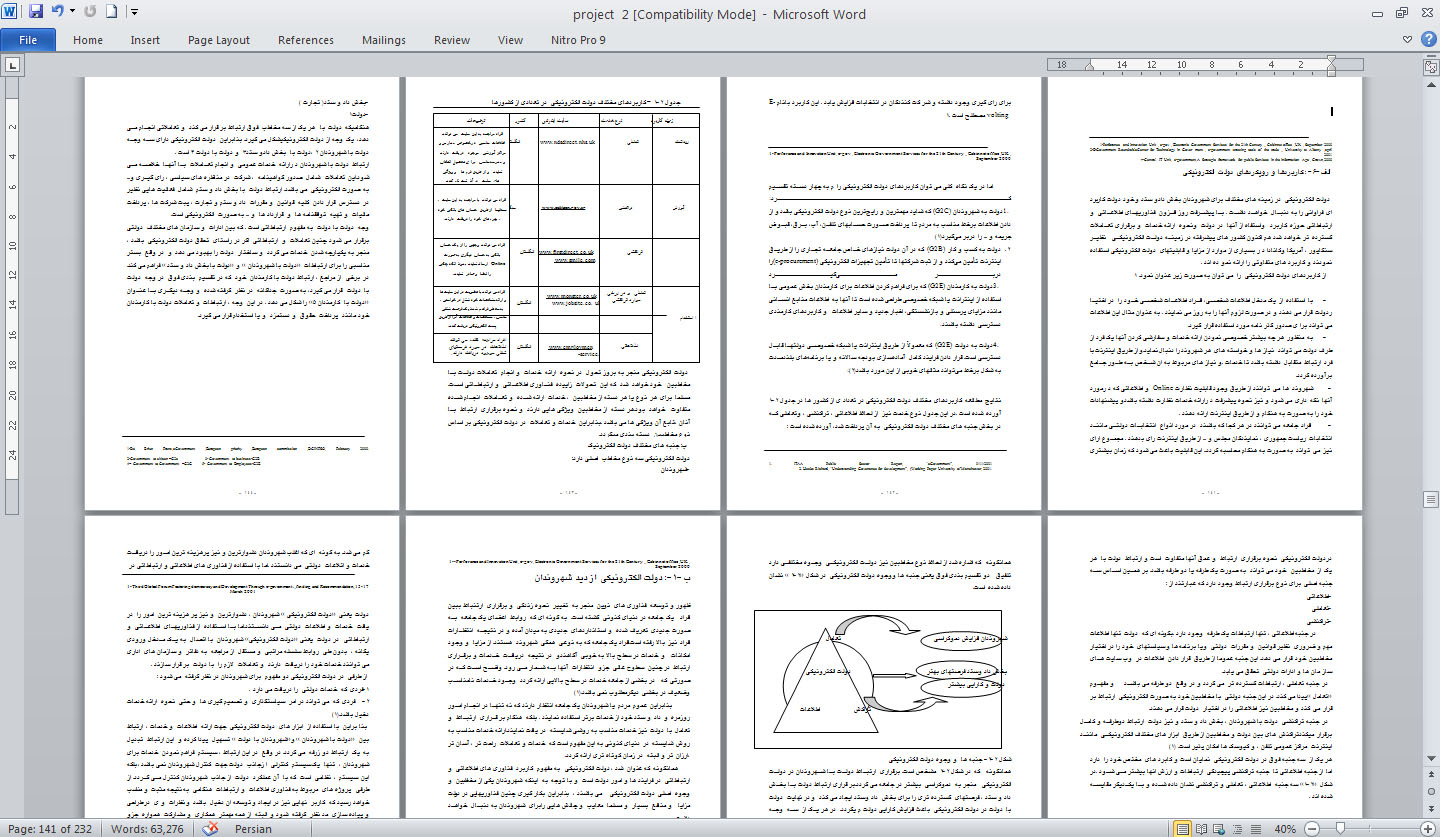Open Microsoft Word Help
Image resolution: width=1440 pixels, height=837 pixels.
1427,40
